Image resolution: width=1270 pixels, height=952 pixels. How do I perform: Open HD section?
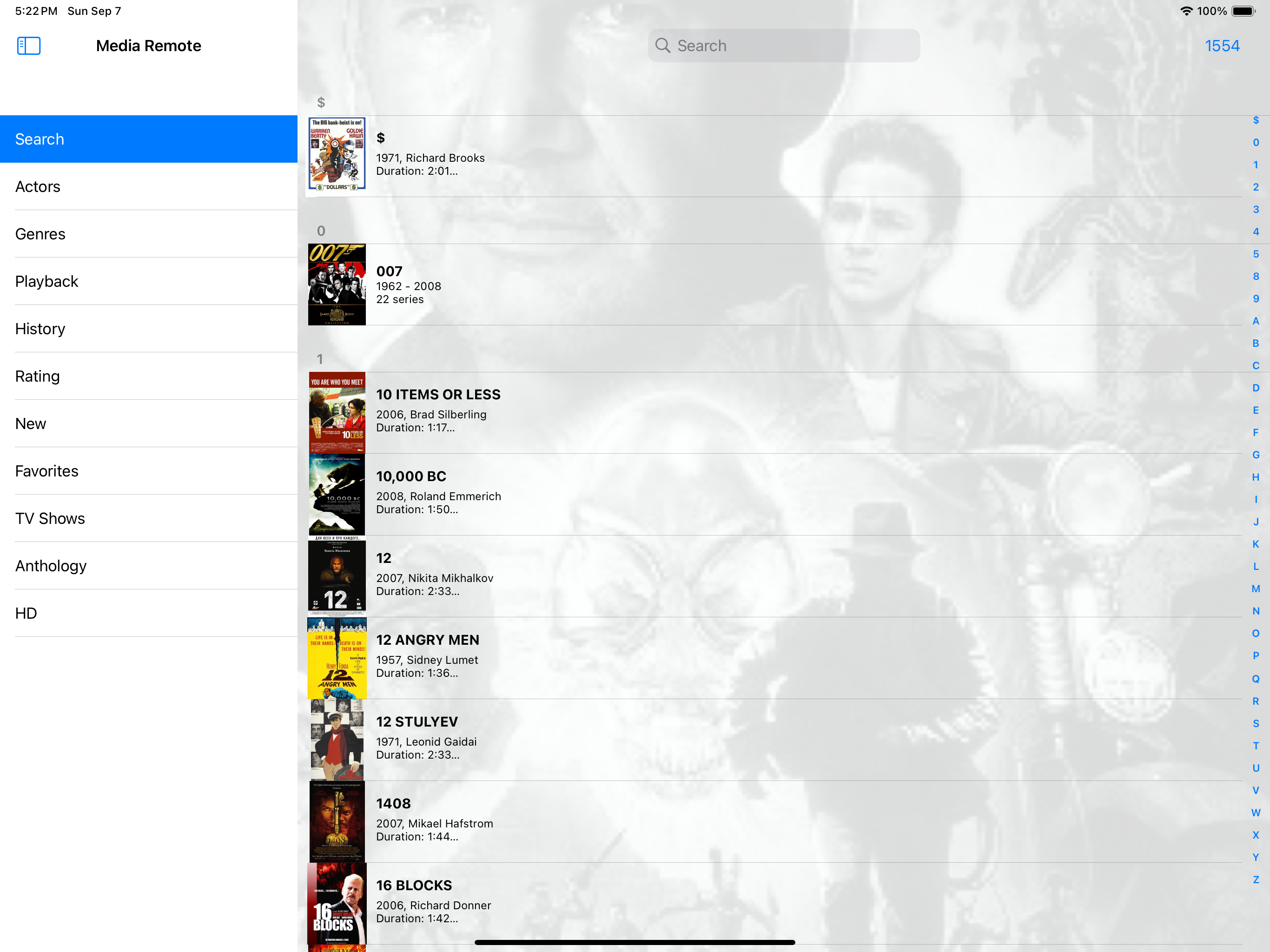pyautogui.click(x=149, y=613)
